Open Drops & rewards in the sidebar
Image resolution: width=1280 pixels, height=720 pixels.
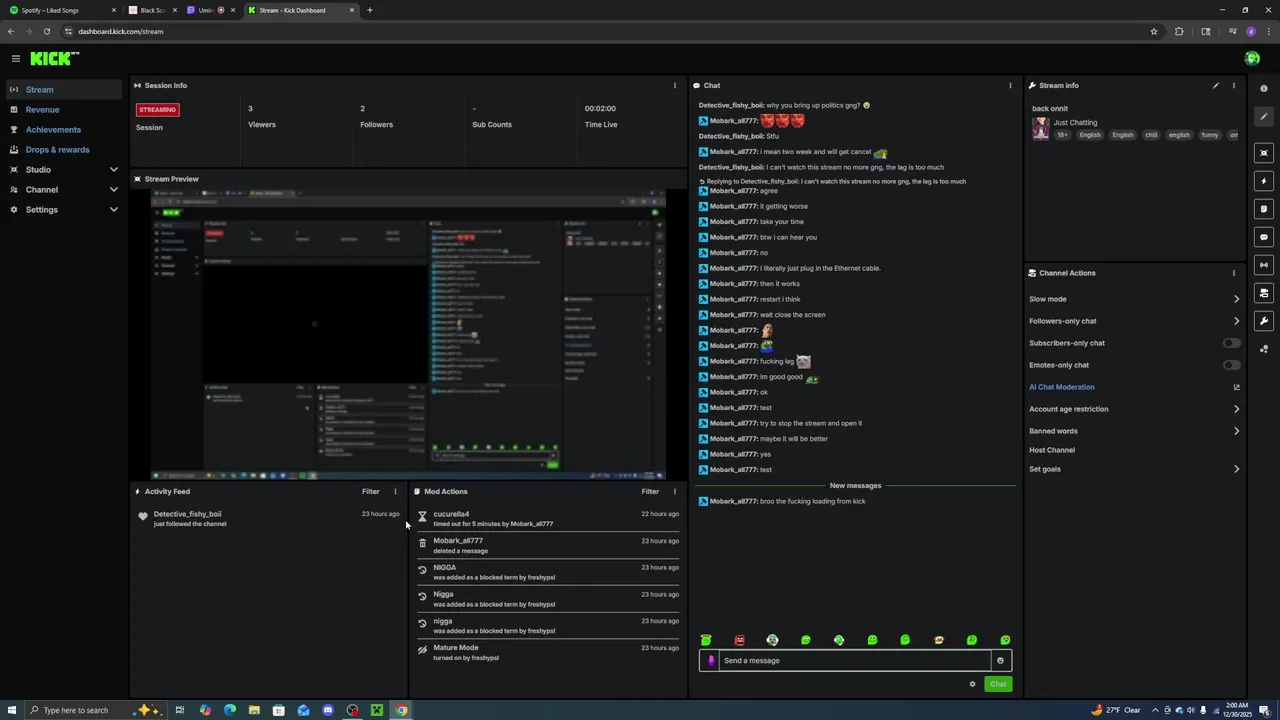[57, 149]
